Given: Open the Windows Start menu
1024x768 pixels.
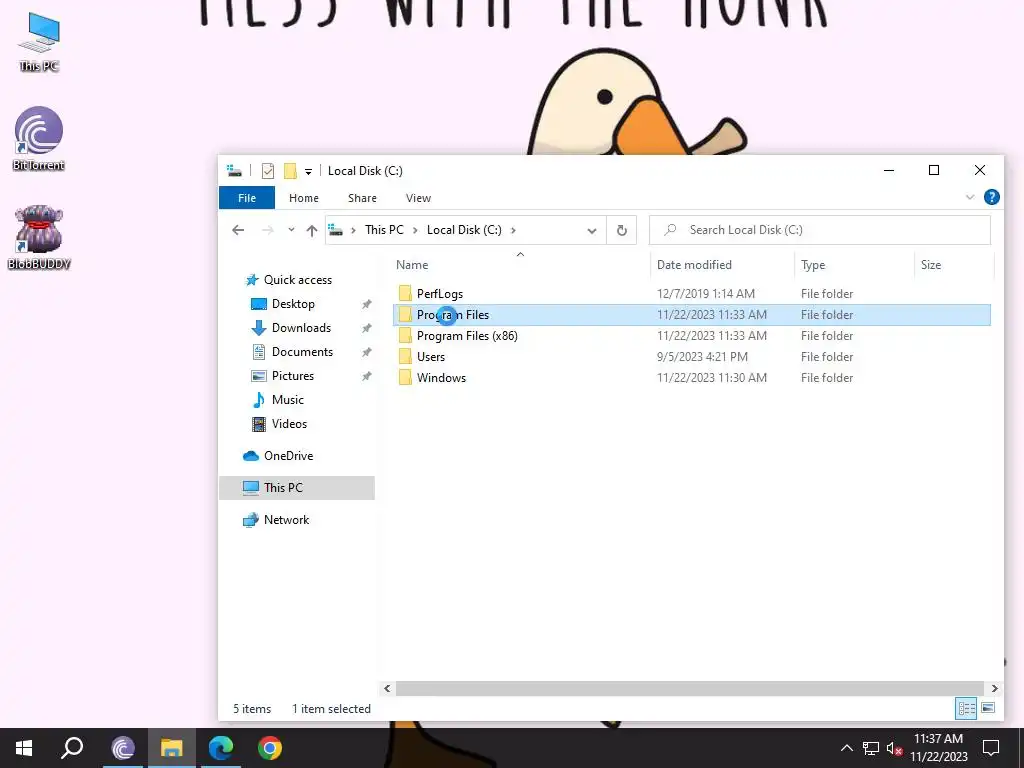Looking at the screenshot, I should pos(24,748).
